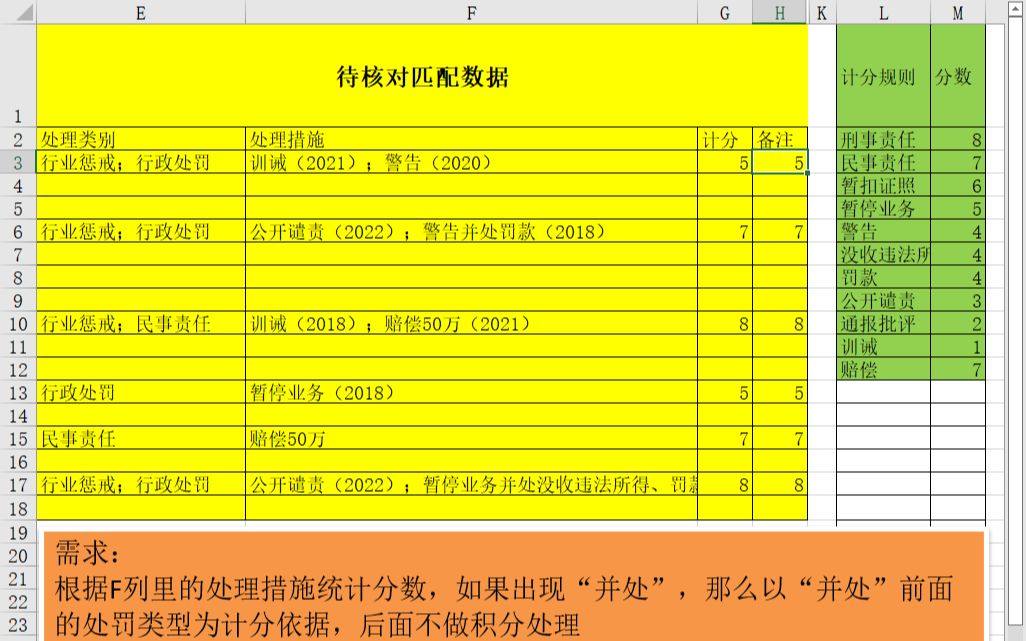Select column L header

click(882, 13)
